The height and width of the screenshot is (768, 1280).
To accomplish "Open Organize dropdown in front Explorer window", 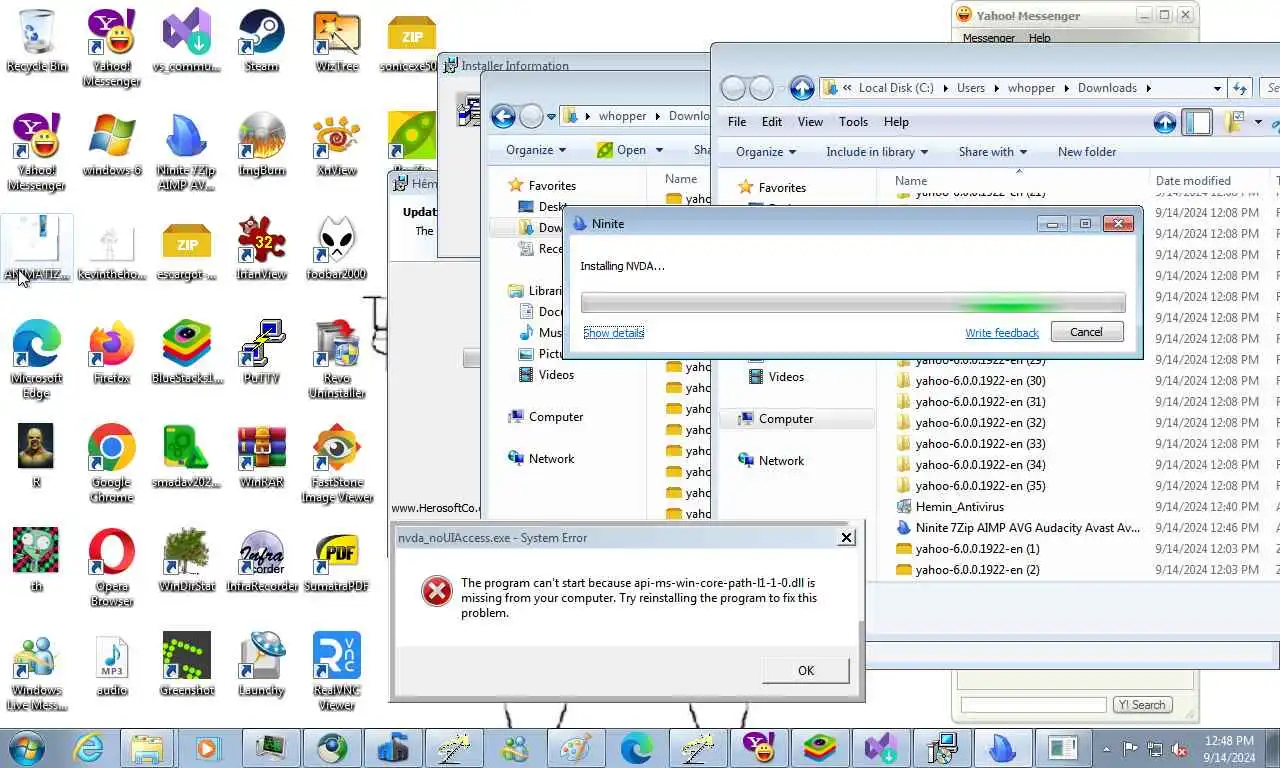I will pyautogui.click(x=766, y=152).
